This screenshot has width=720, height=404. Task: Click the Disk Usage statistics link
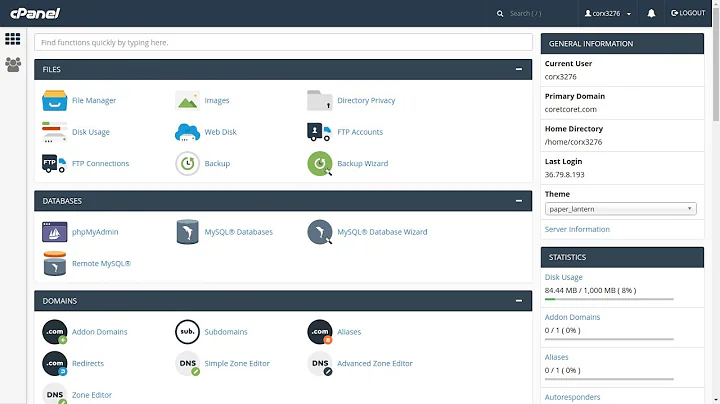563,277
